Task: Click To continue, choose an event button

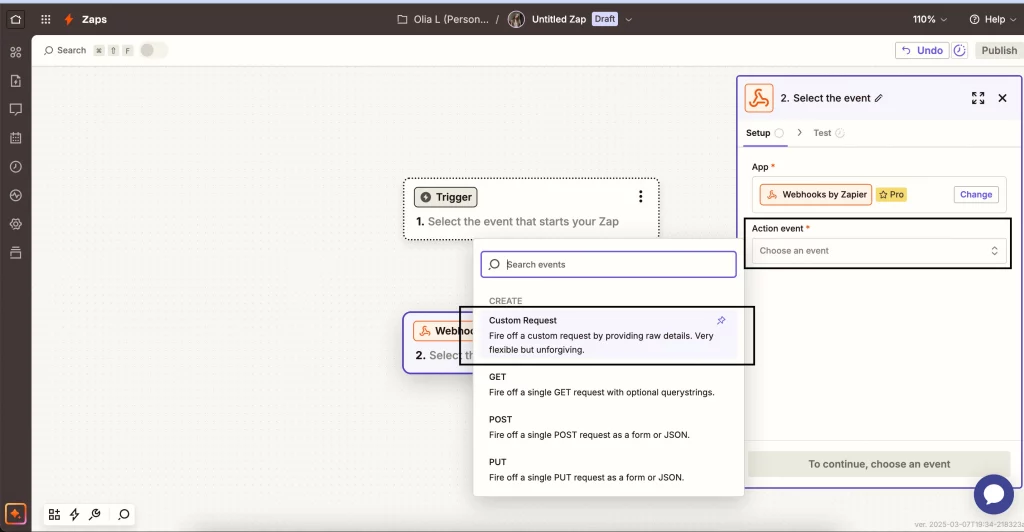Action: pyautogui.click(x=879, y=464)
